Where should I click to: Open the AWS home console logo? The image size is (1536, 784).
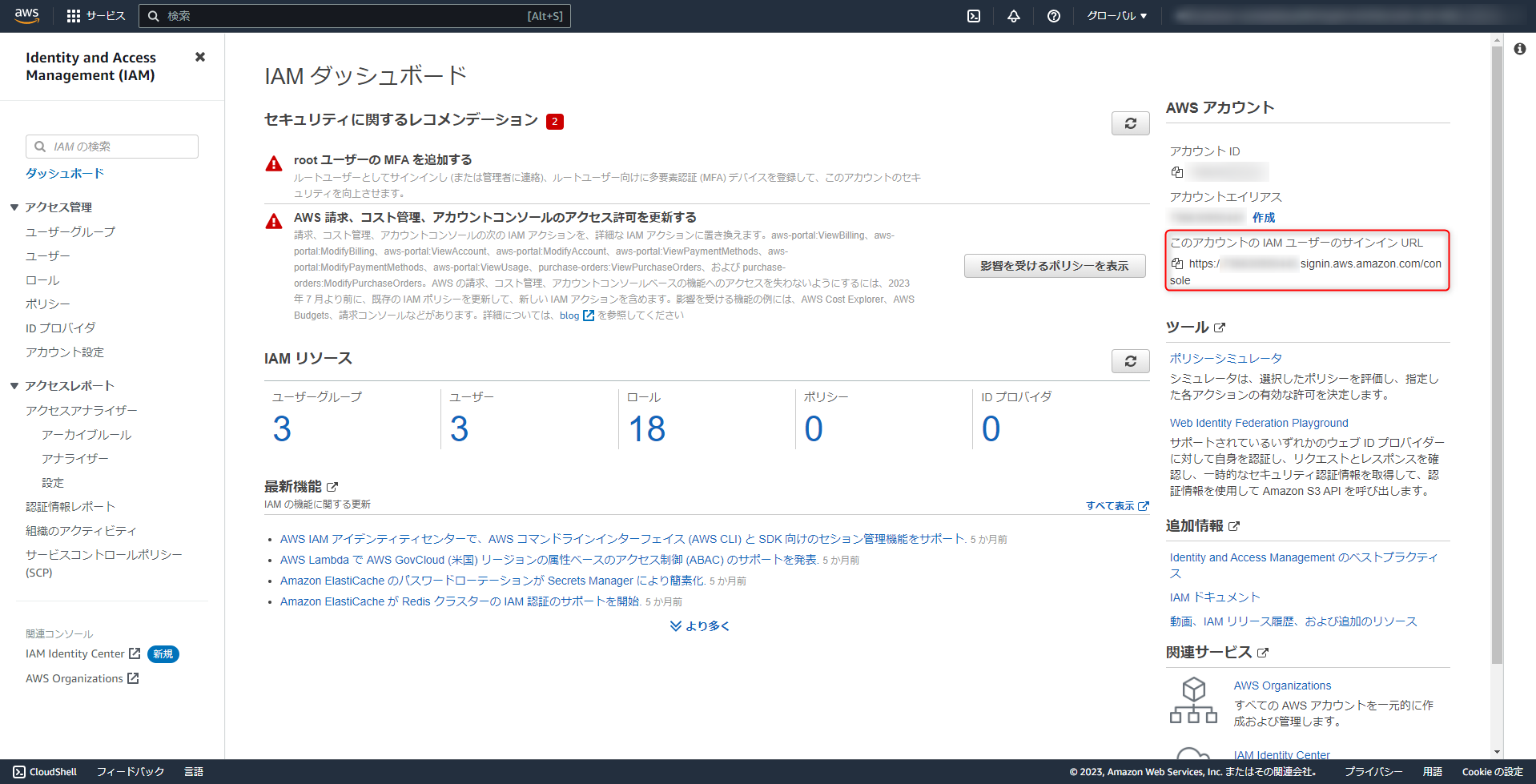[x=25, y=15]
